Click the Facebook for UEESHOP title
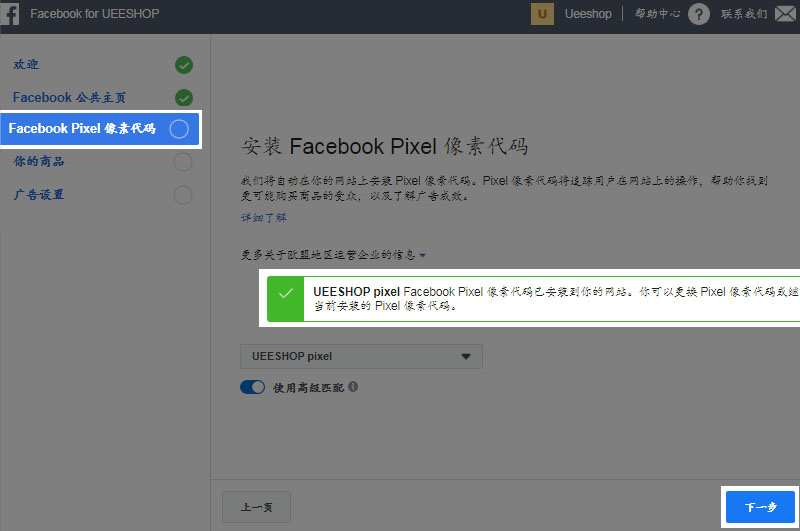800x531 pixels. 94,14
